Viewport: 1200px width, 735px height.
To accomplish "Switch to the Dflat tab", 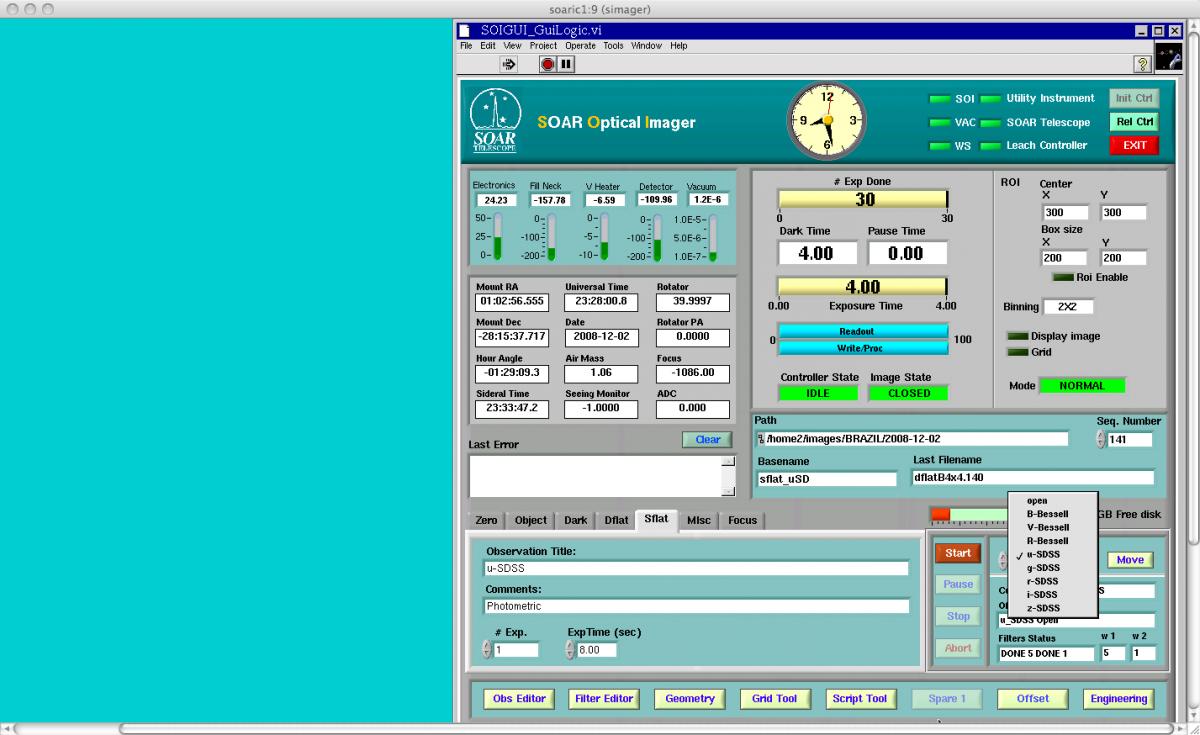I will pos(616,520).
